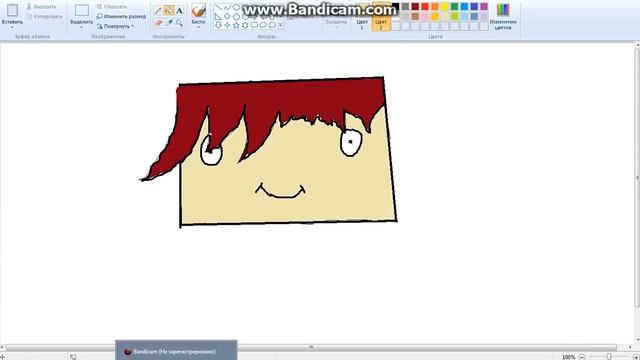Select the Cloud callout shape
640x360 pixels.
[272, 25]
